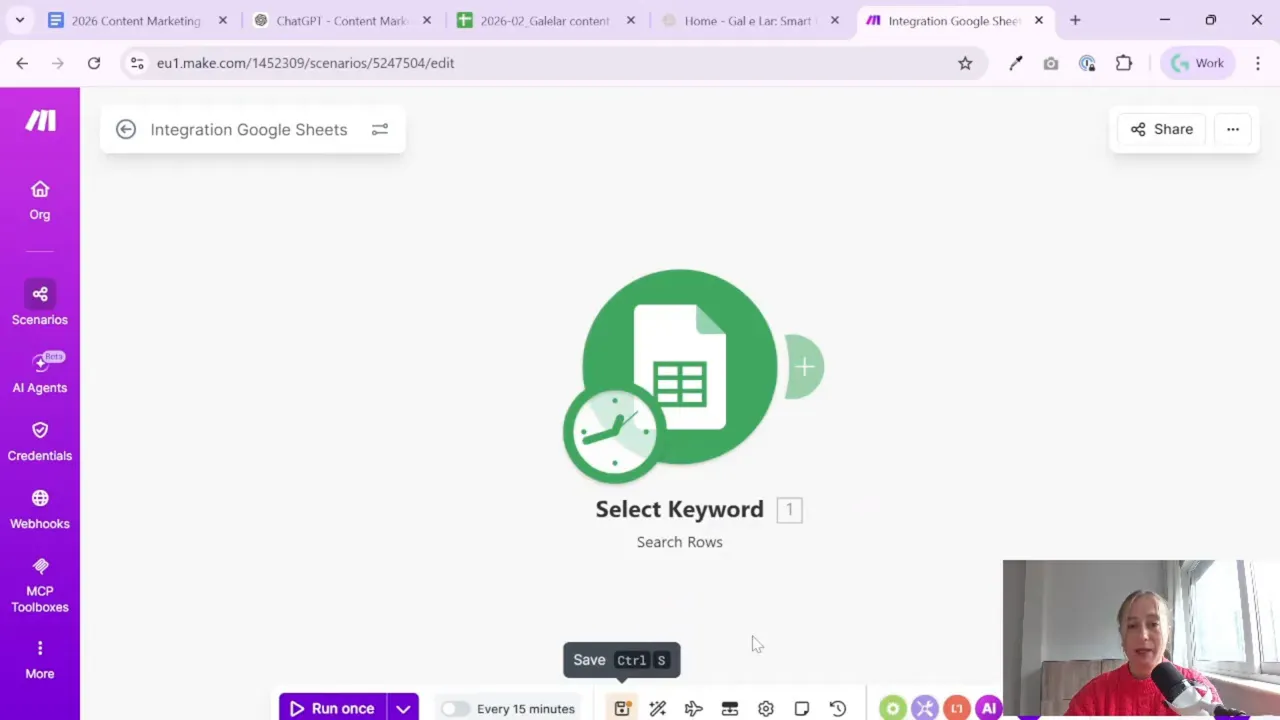
Task: Open the Every 15 minutes schedule setting
Action: pyautogui.click(x=526, y=709)
